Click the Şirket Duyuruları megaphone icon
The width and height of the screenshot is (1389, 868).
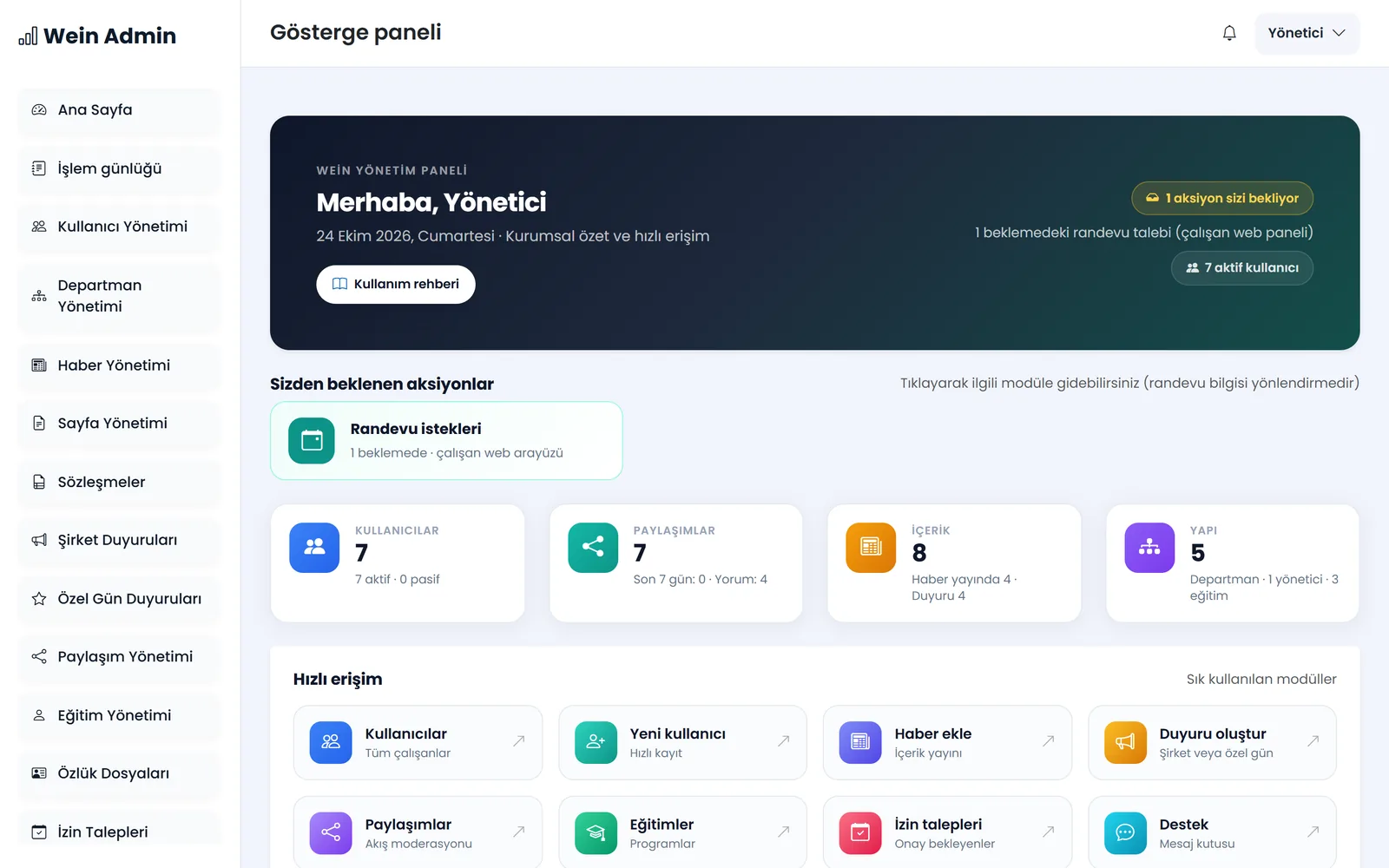click(x=39, y=540)
